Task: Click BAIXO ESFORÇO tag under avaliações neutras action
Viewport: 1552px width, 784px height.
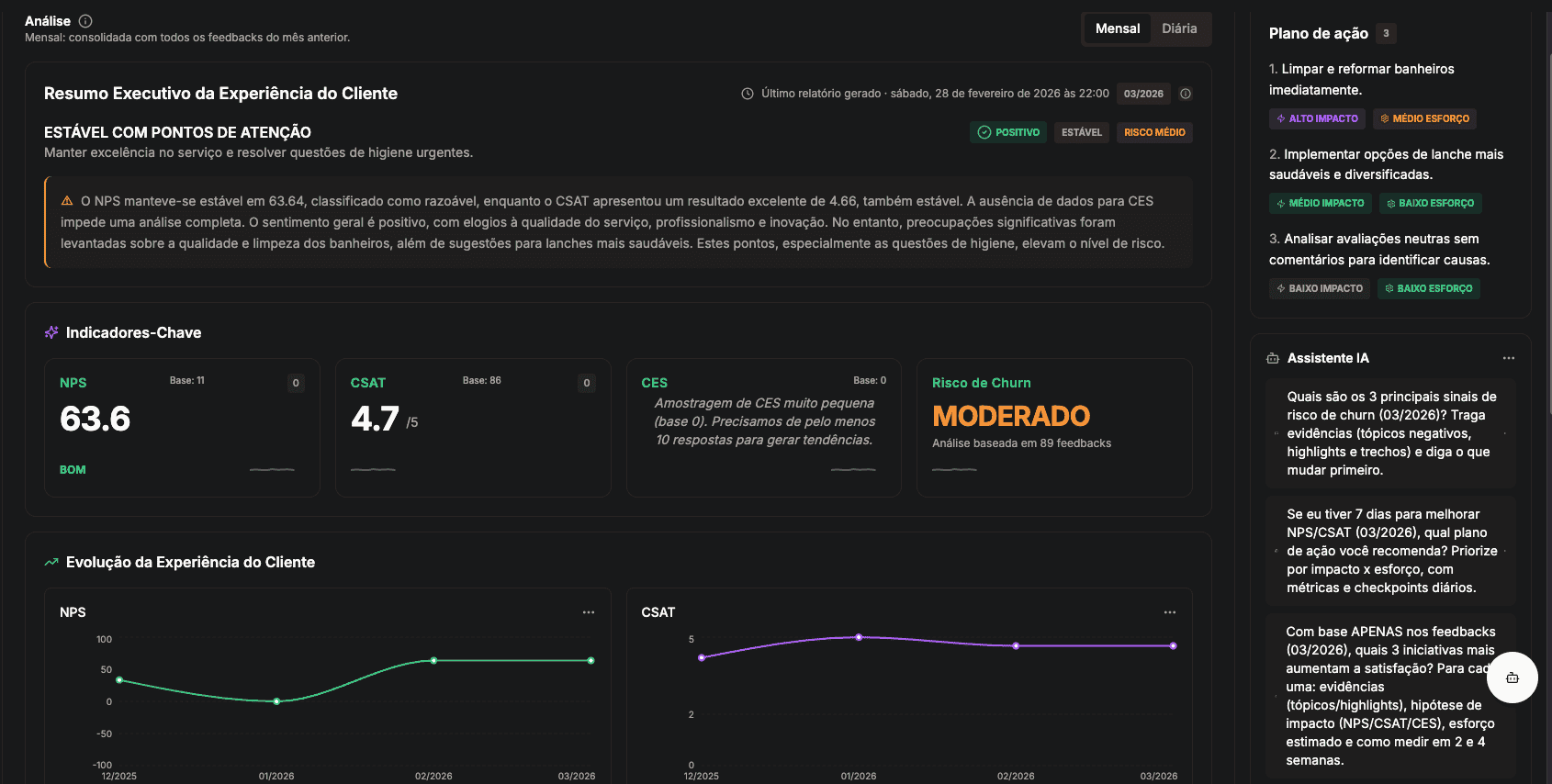Action: [1429, 288]
